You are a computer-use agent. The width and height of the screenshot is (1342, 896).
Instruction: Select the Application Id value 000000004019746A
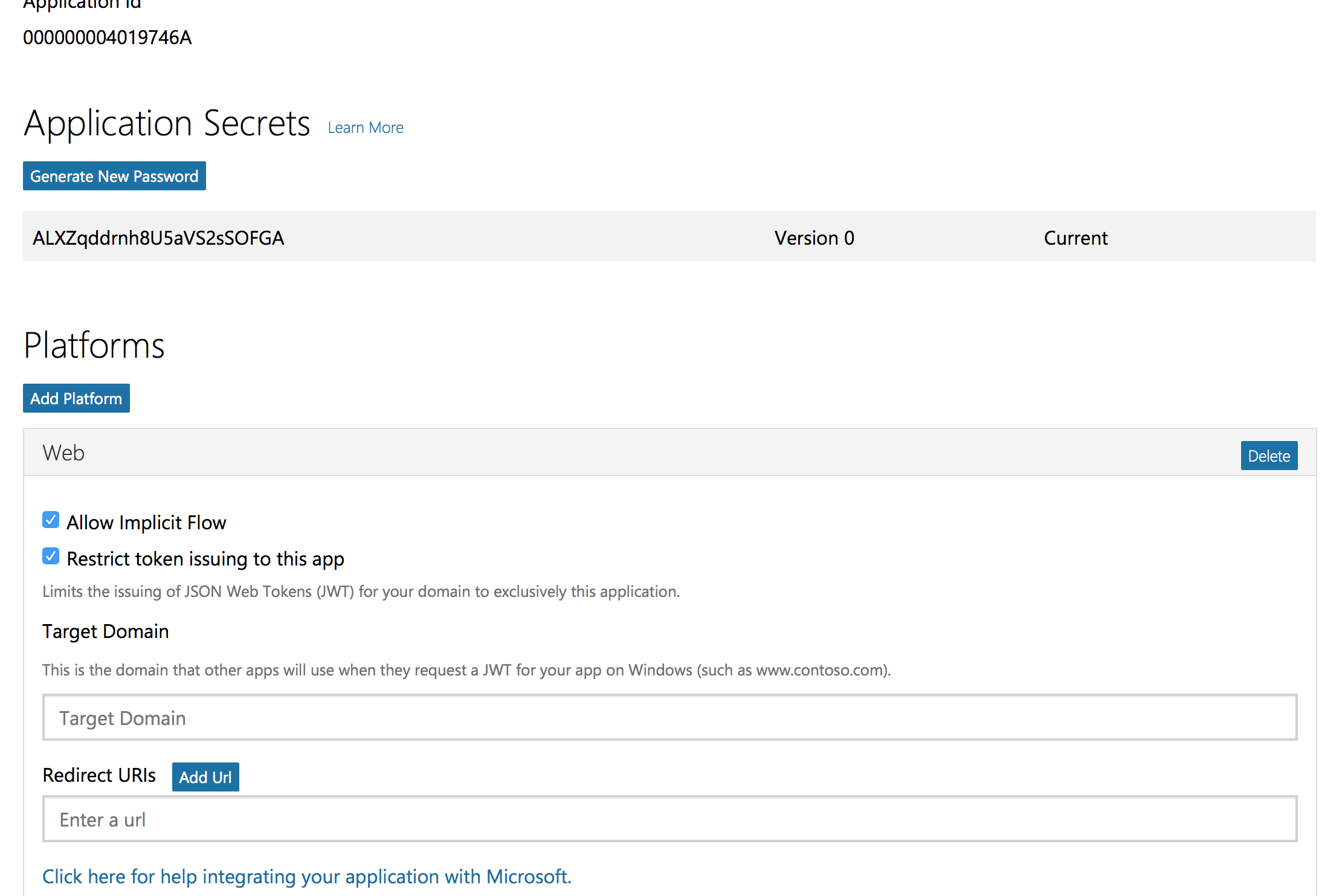pos(107,37)
